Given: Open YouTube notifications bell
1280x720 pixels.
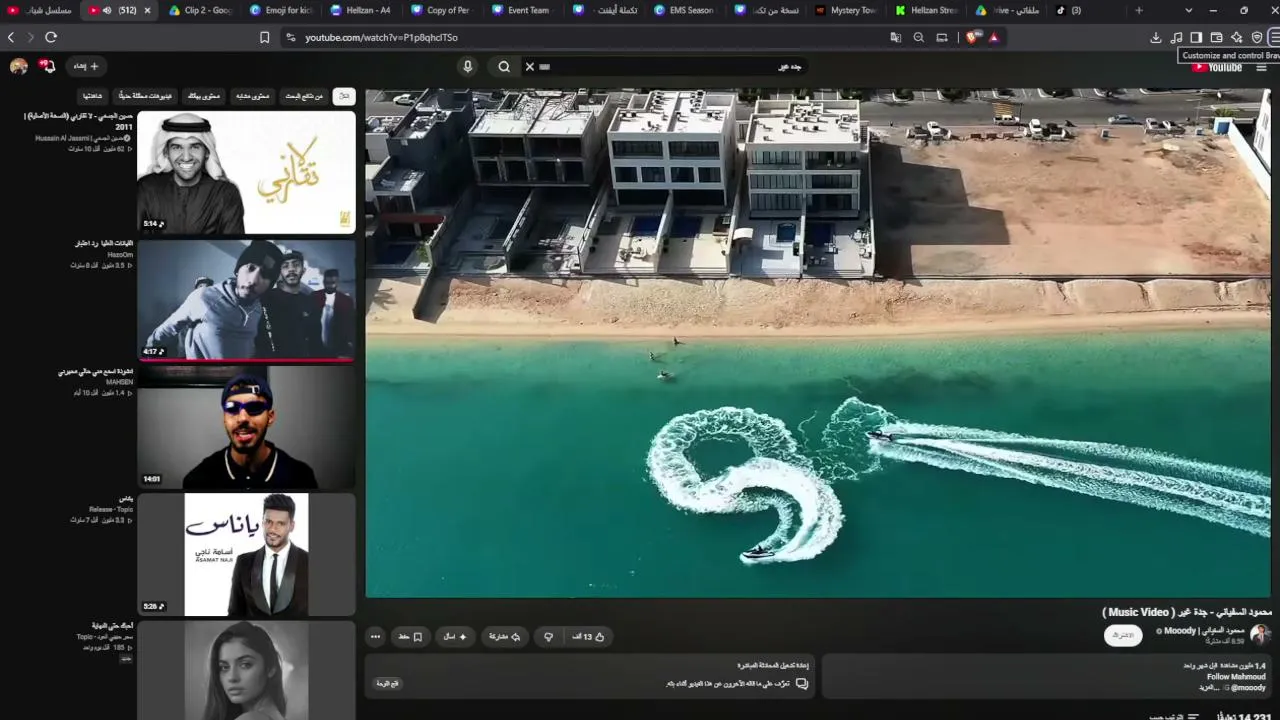Looking at the screenshot, I should click(47, 66).
